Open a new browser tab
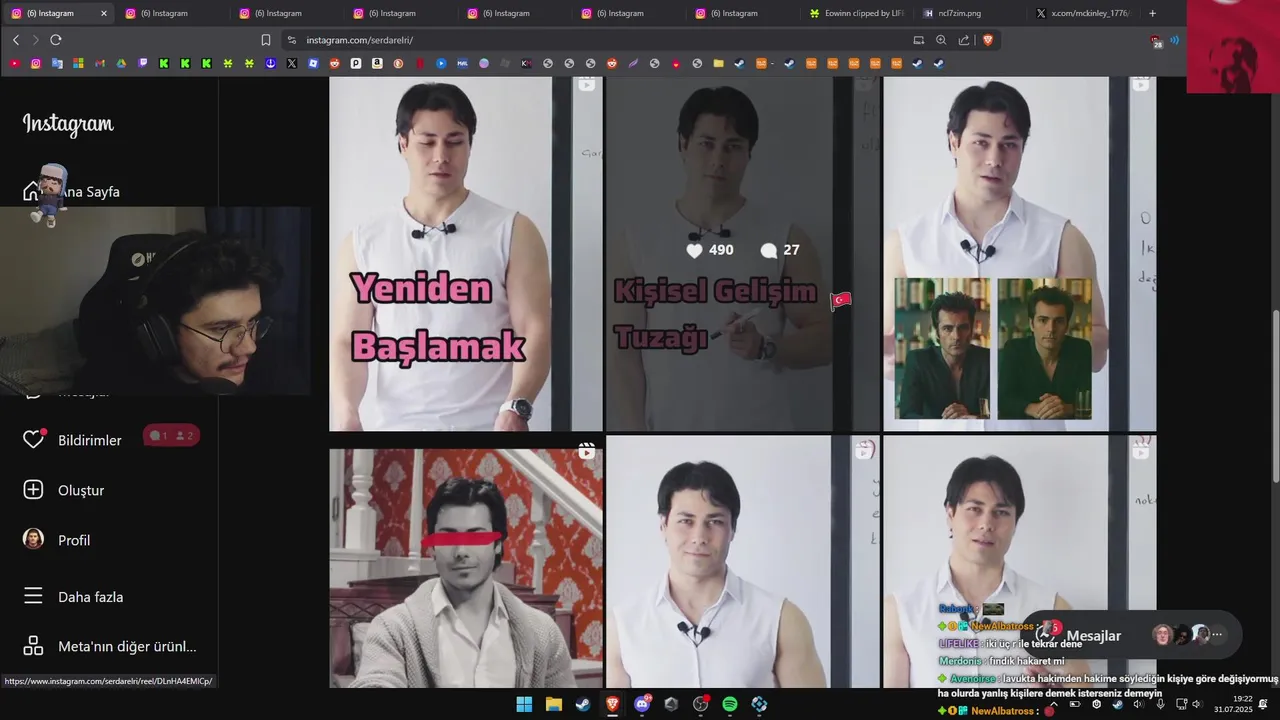Image resolution: width=1280 pixels, height=720 pixels. (x=1153, y=13)
